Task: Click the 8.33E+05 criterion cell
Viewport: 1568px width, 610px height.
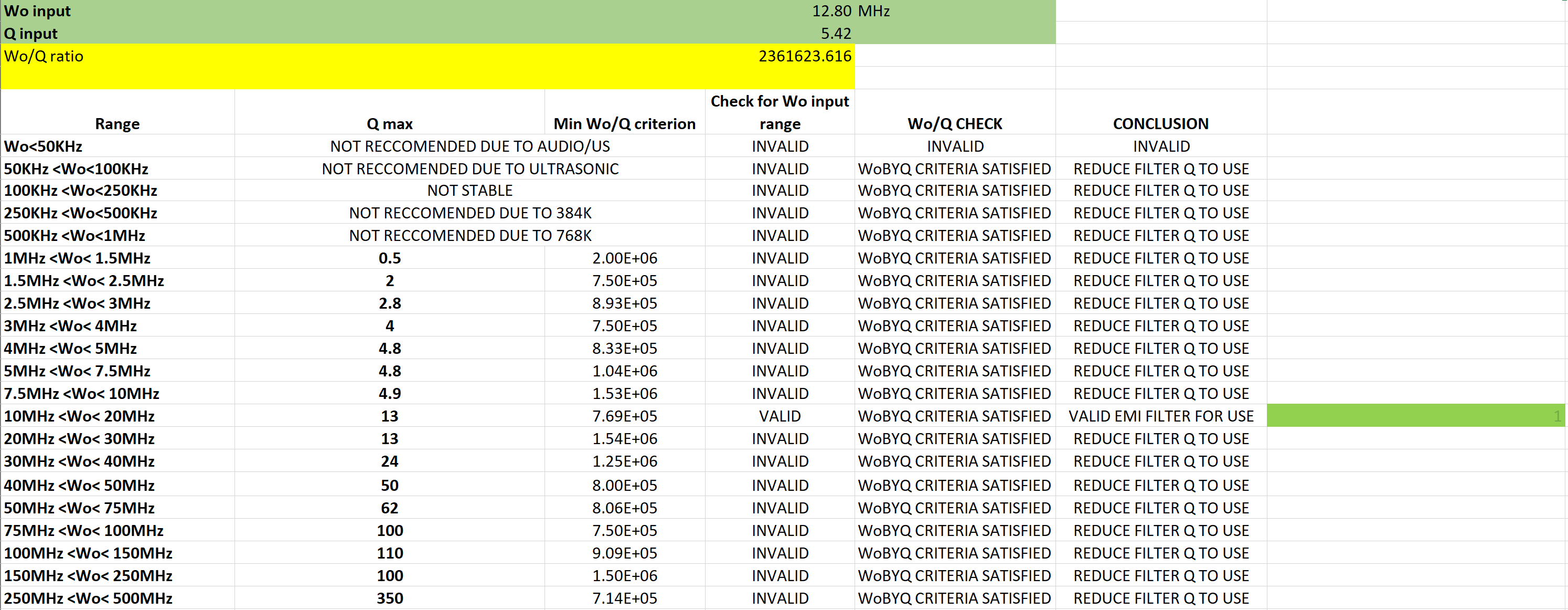Action: point(624,349)
